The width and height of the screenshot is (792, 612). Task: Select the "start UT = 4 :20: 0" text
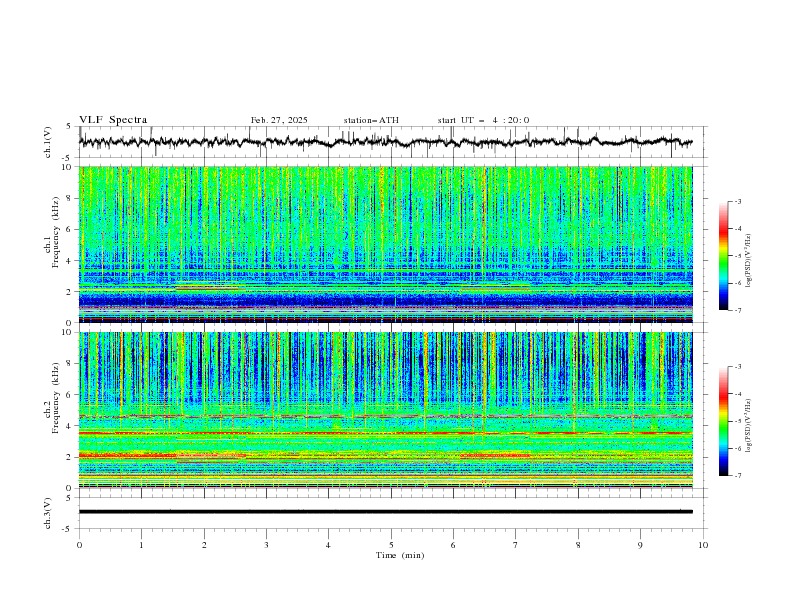click(x=483, y=120)
